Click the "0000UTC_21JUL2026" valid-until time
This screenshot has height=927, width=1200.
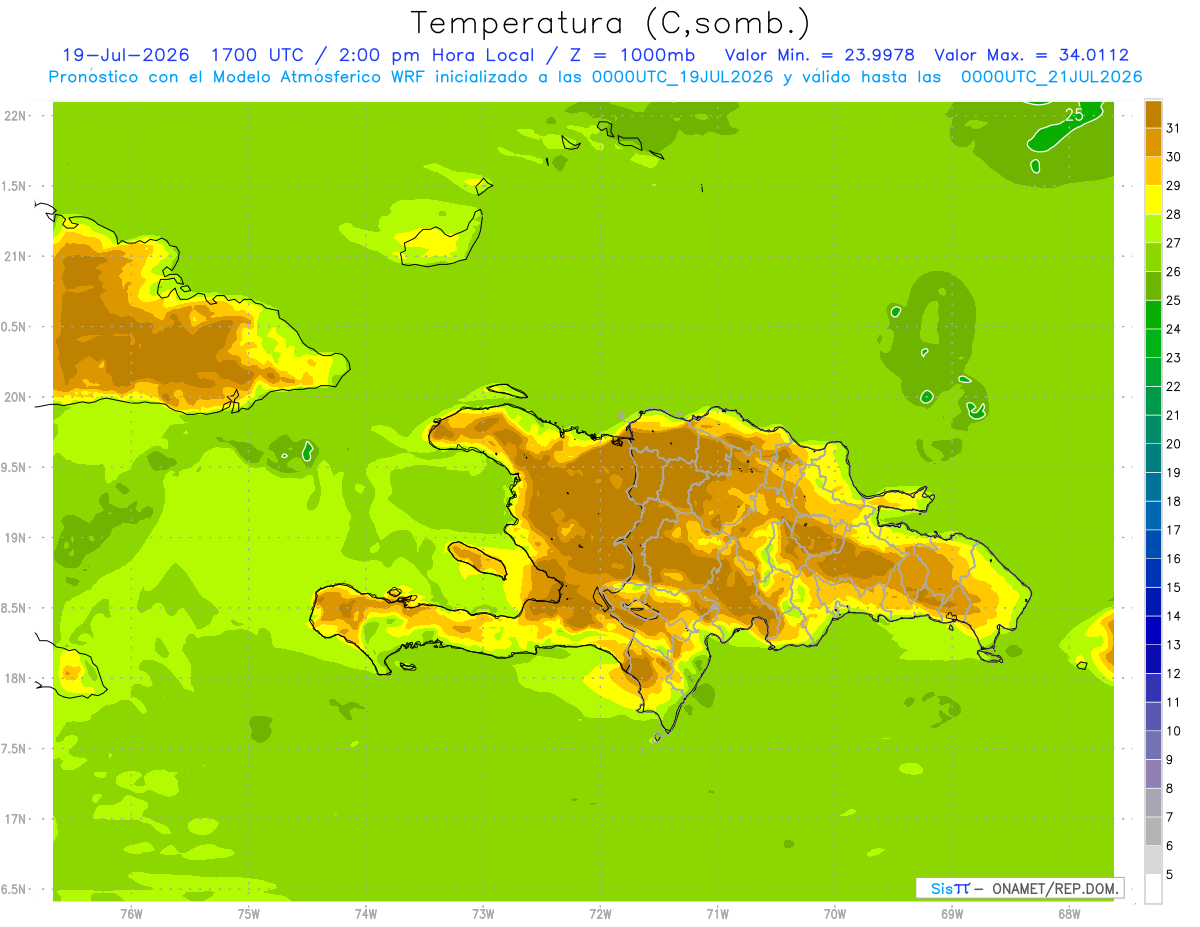pyautogui.click(x=1051, y=77)
